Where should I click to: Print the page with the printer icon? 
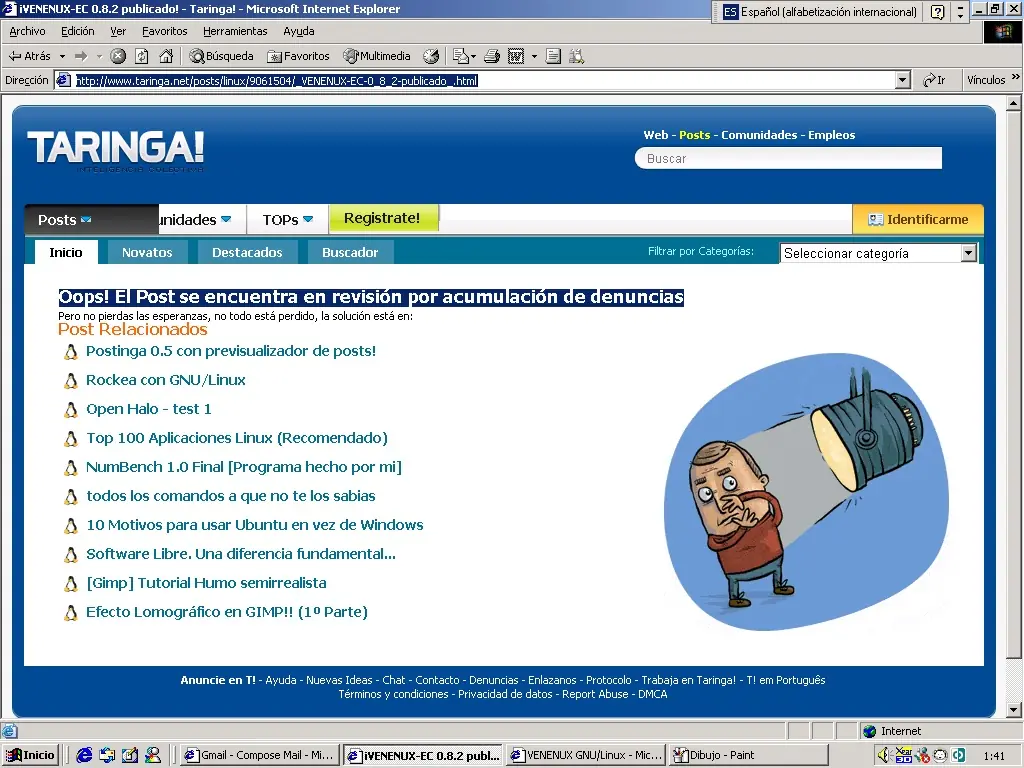tap(492, 56)
